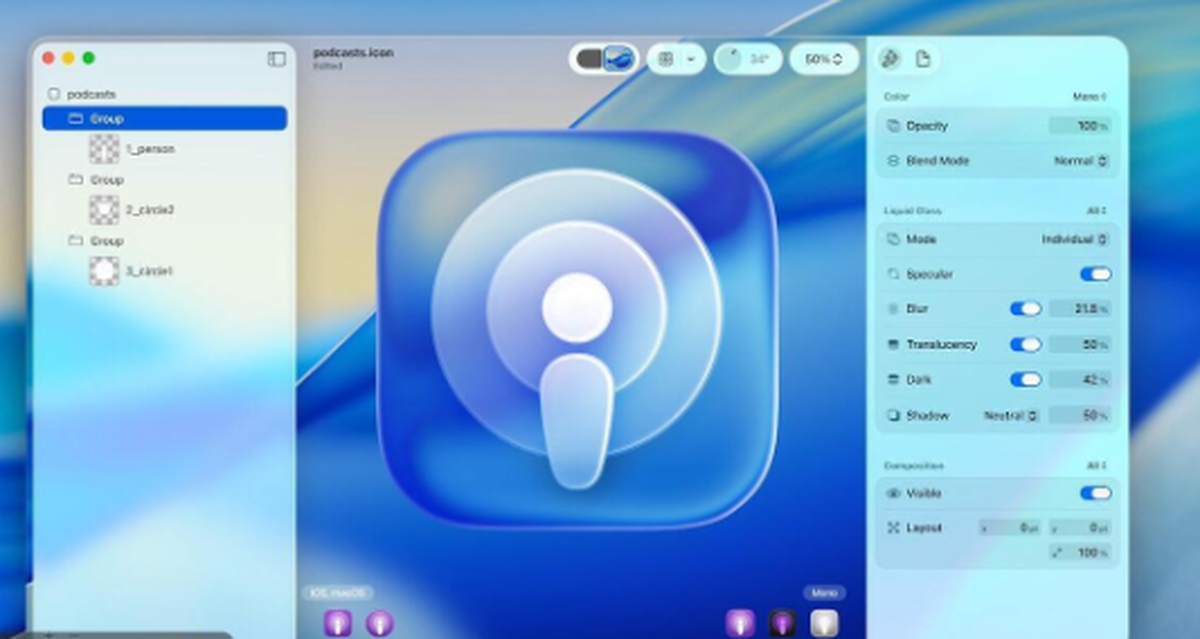Viewport: 1200px width, 639px height.
Task: Select the first iOS, macOS preview icon
Action: (x=338, y=624)
